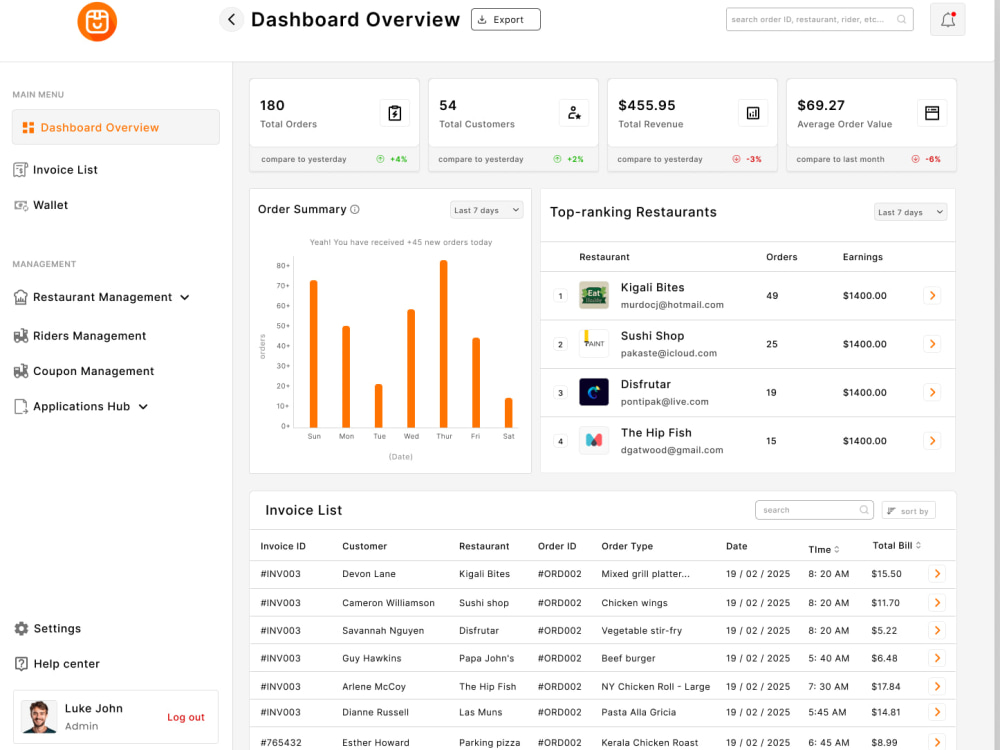
Task: Click the Total Orders clipboard icon
Action: click(x=395, y=114)
